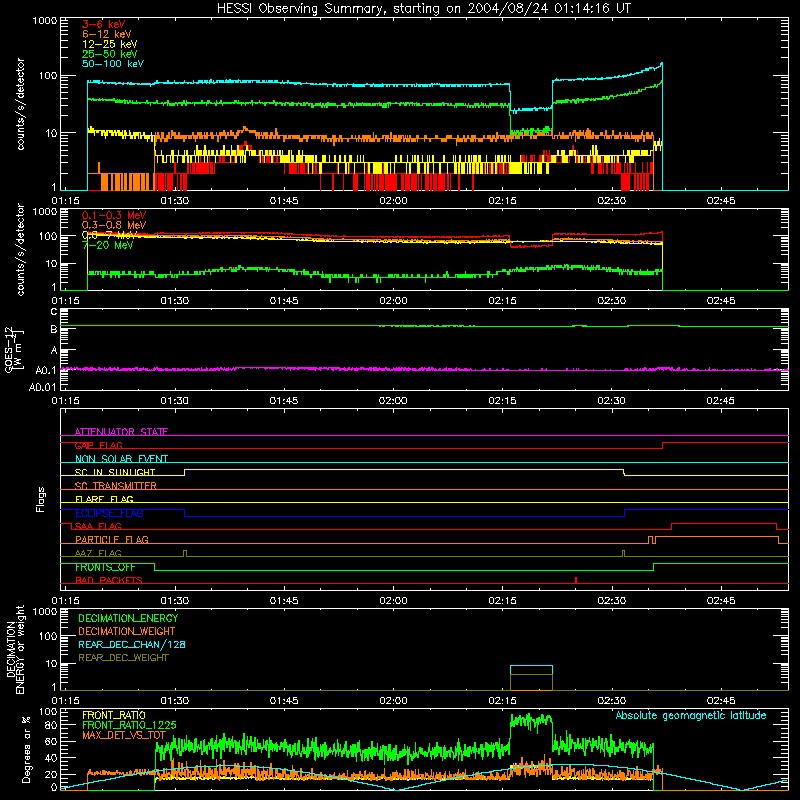Click the Flags axis label
The width and height of the screenshot is (800, 800).
click(40, 499)
